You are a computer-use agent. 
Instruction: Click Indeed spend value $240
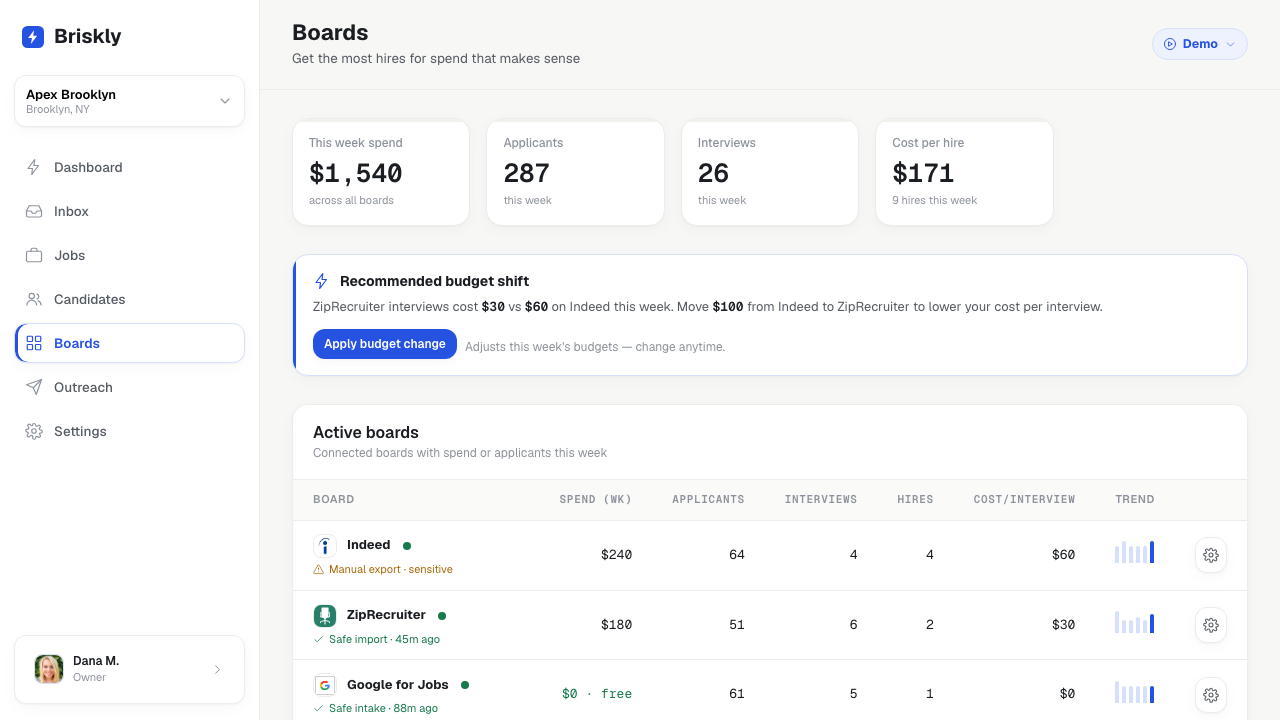point(616,555)
